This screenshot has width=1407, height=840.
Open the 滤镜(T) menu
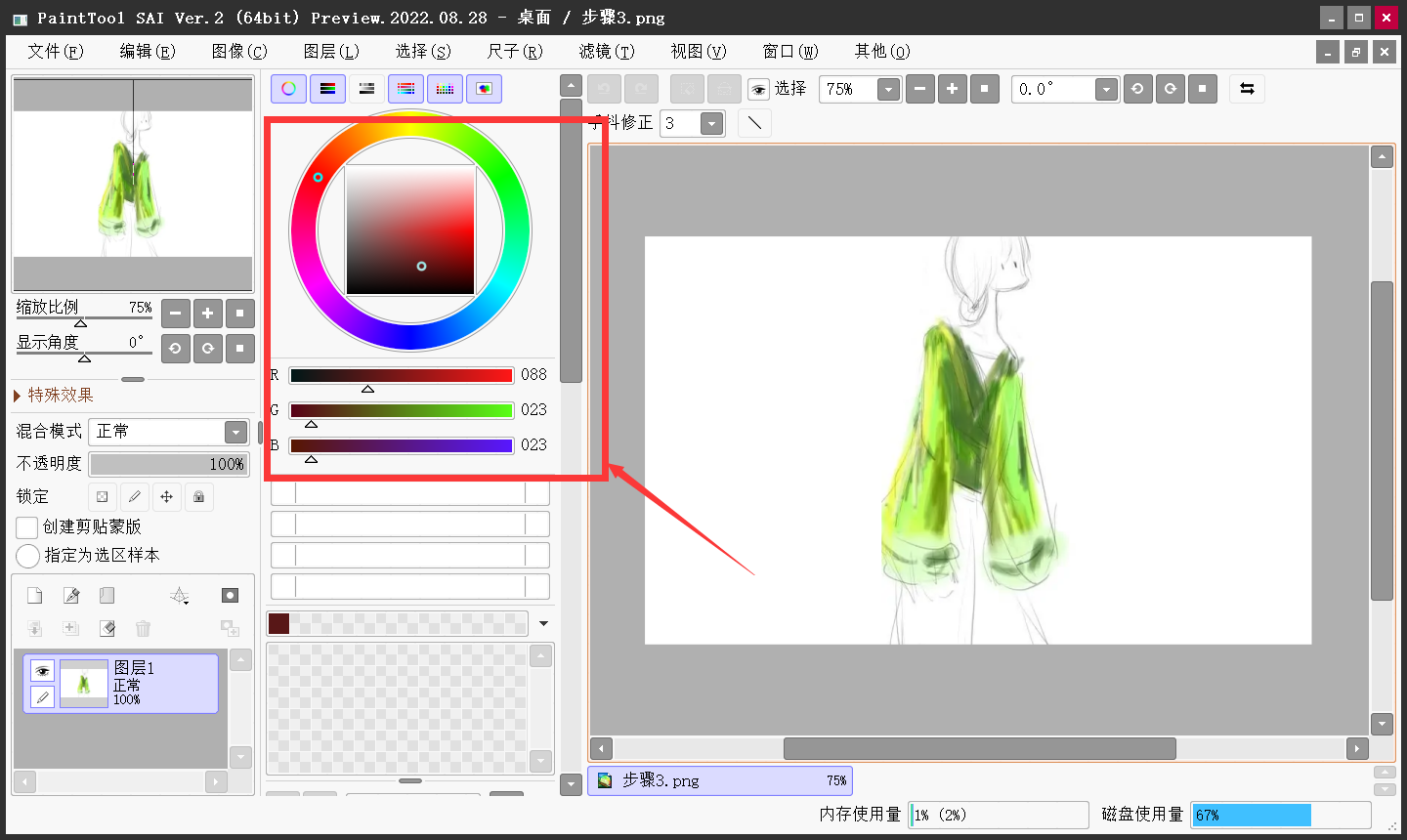coord(607,52)
